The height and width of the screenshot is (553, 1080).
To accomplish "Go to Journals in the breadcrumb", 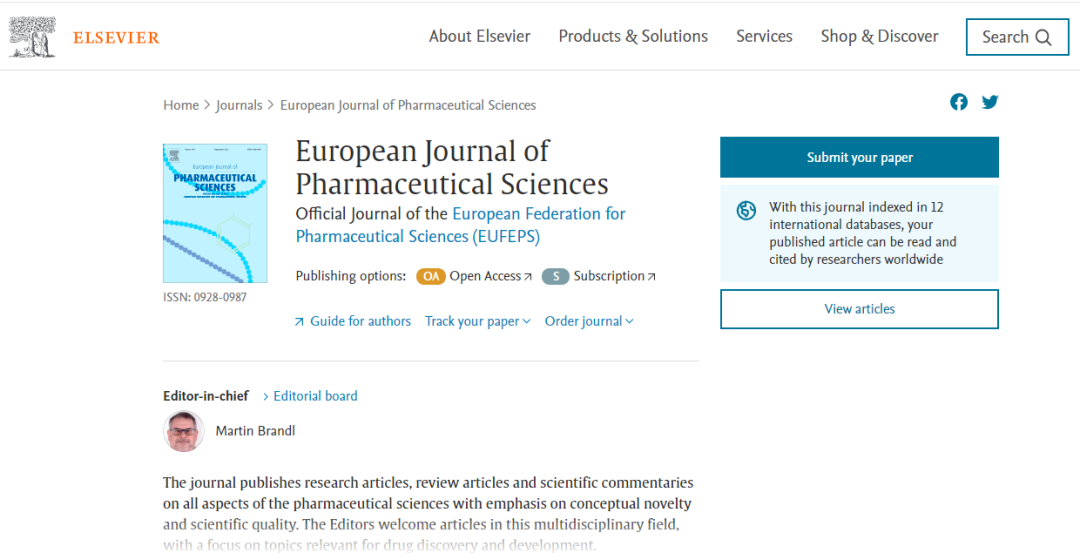I will pyautogui.click(x=239, y=105).
